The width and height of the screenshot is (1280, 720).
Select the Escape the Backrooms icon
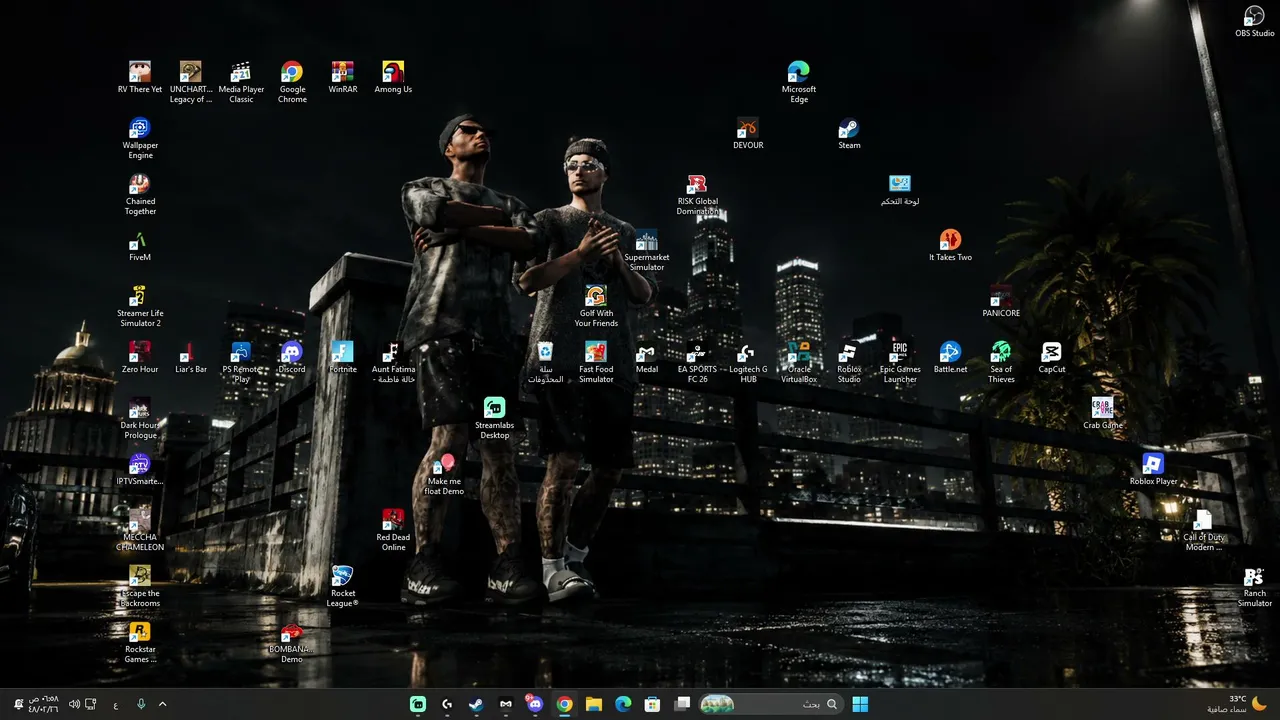(x=140, y=586)
